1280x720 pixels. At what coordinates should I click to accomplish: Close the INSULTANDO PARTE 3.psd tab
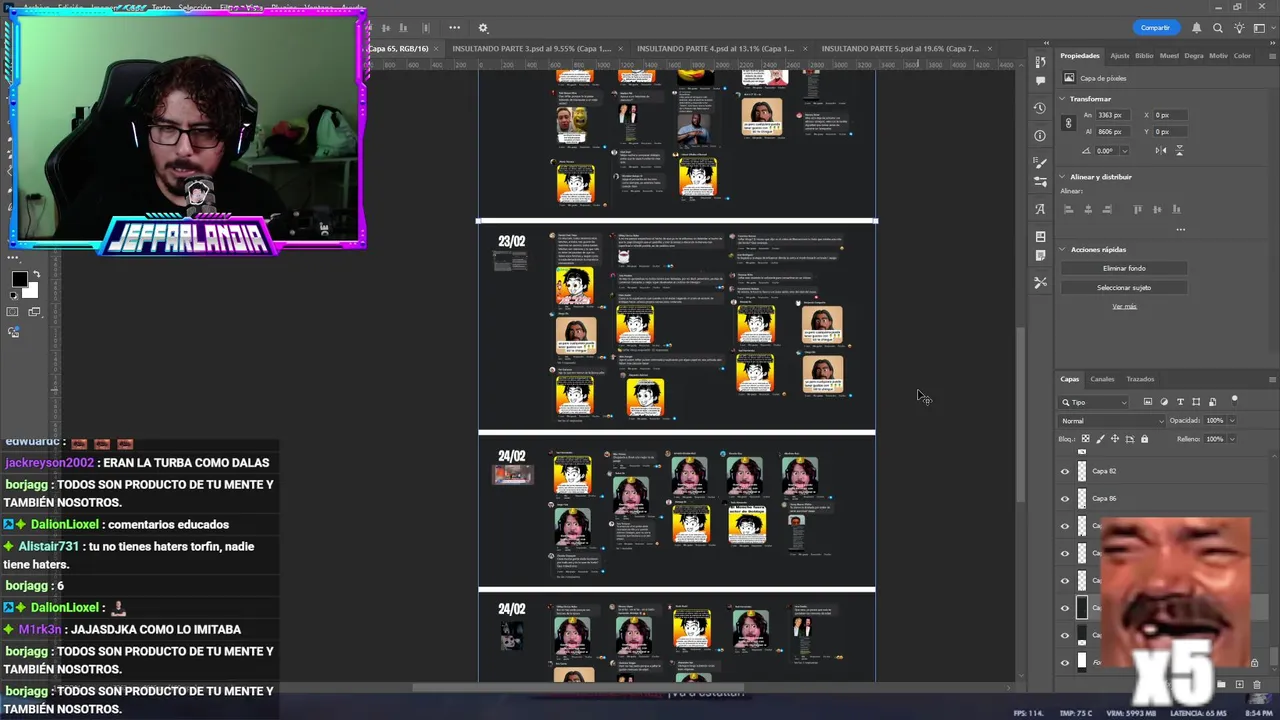(621, 48)
